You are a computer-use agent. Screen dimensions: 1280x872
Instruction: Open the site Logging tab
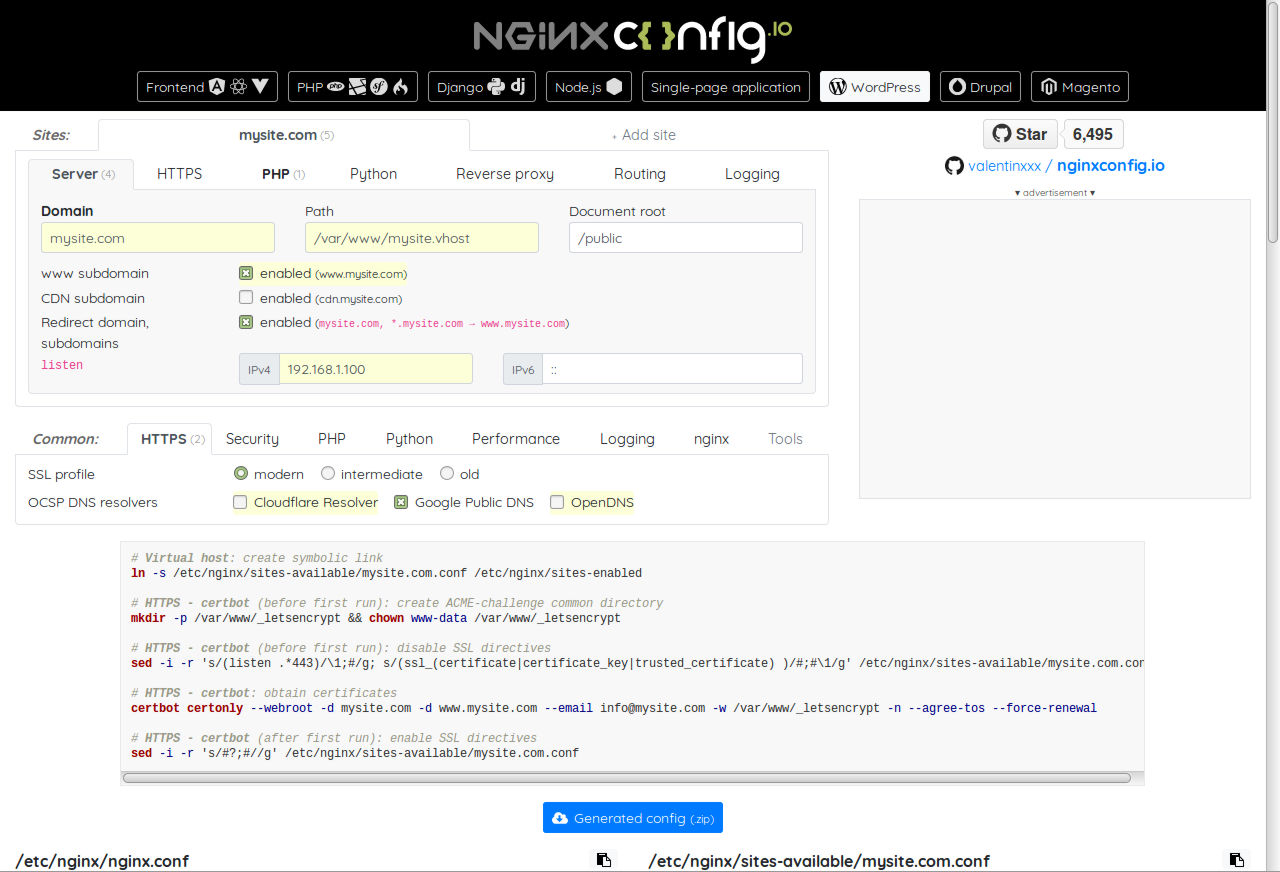[752, 174]
